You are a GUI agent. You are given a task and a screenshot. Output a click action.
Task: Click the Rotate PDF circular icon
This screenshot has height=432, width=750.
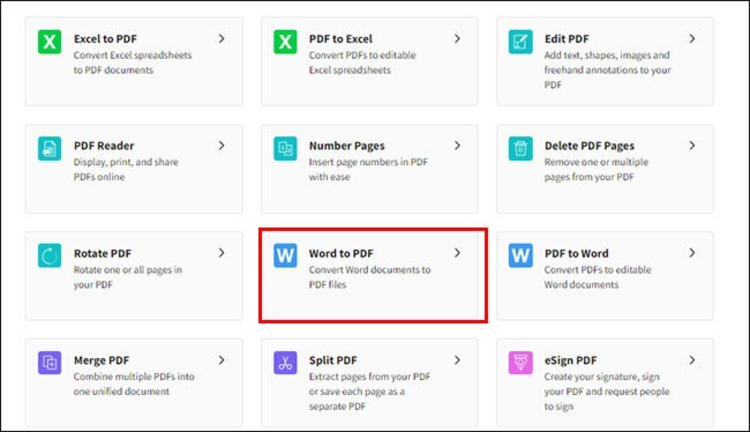50,256
